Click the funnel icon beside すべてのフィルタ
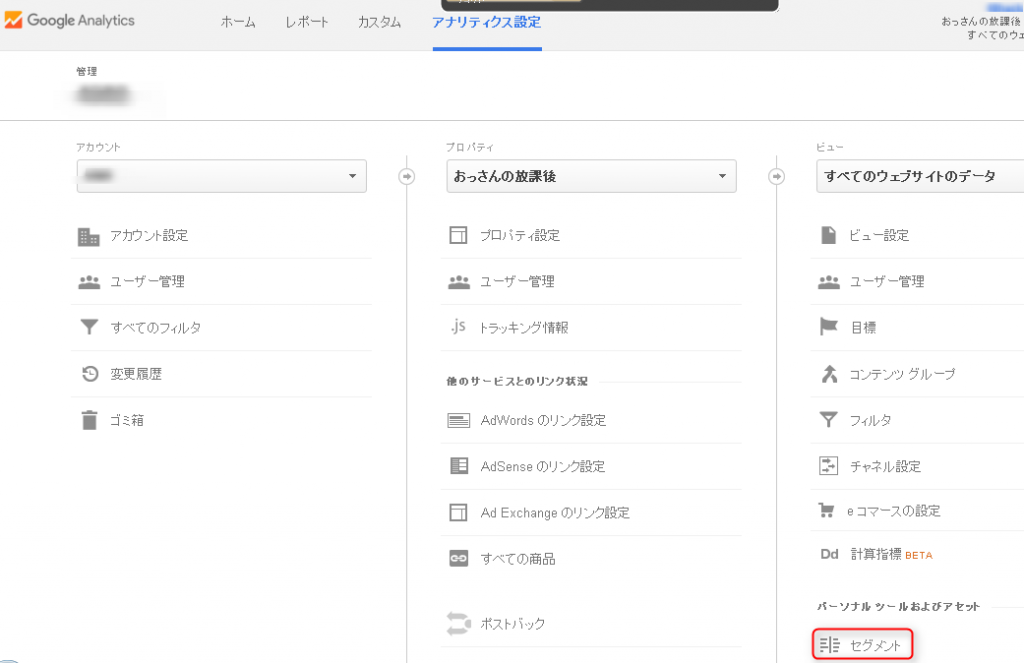Image resolution: width=1024 pixels, height=663 pixels. pyautogui.click(x=89, y=328)
